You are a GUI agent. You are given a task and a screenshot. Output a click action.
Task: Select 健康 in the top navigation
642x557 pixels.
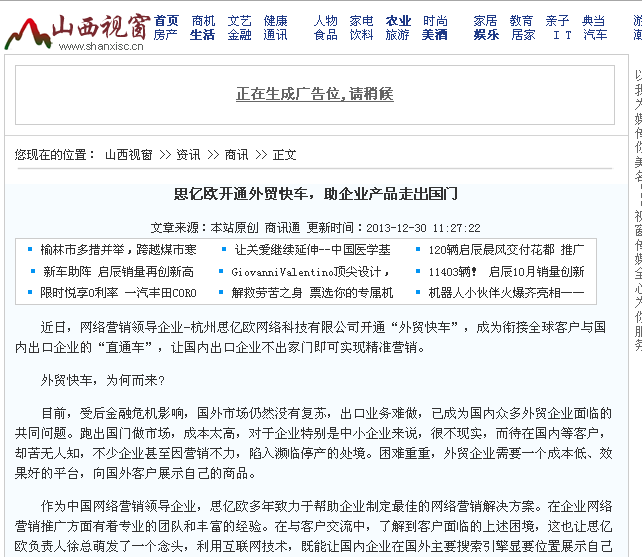point(275,20)
